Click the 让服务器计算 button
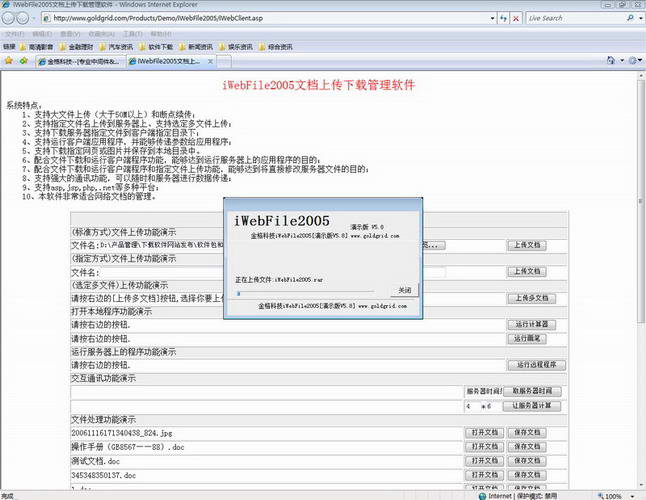 532,406
